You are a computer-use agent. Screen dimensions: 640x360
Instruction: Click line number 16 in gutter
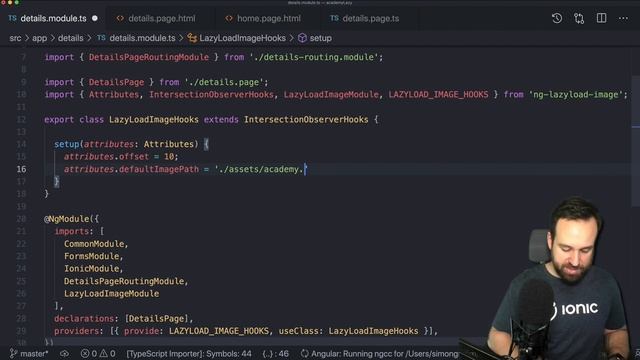pos(21,169)
